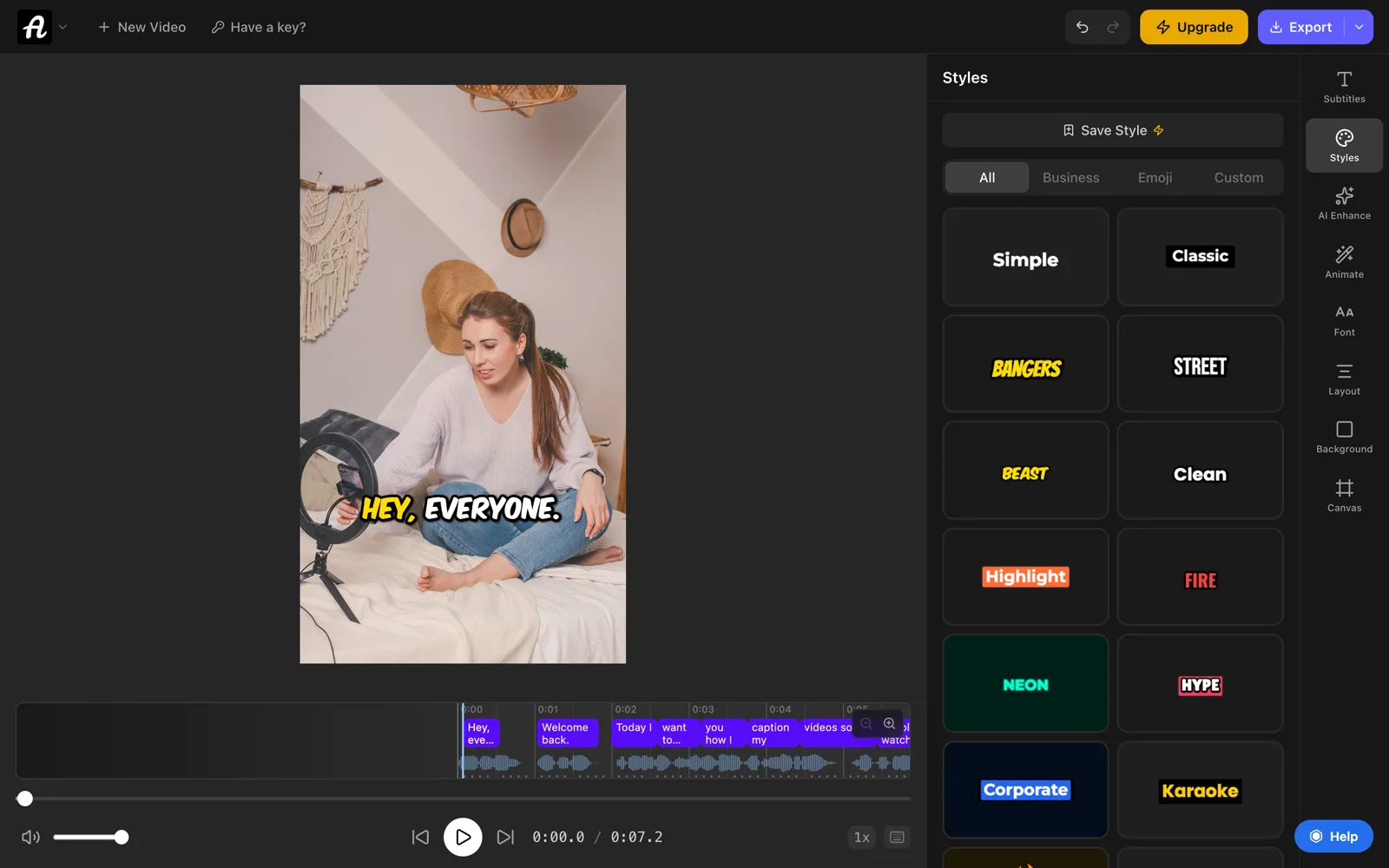This screenshot has width=1389, height=868.
Task: Open the Canvas panel
Action: 1344,496
